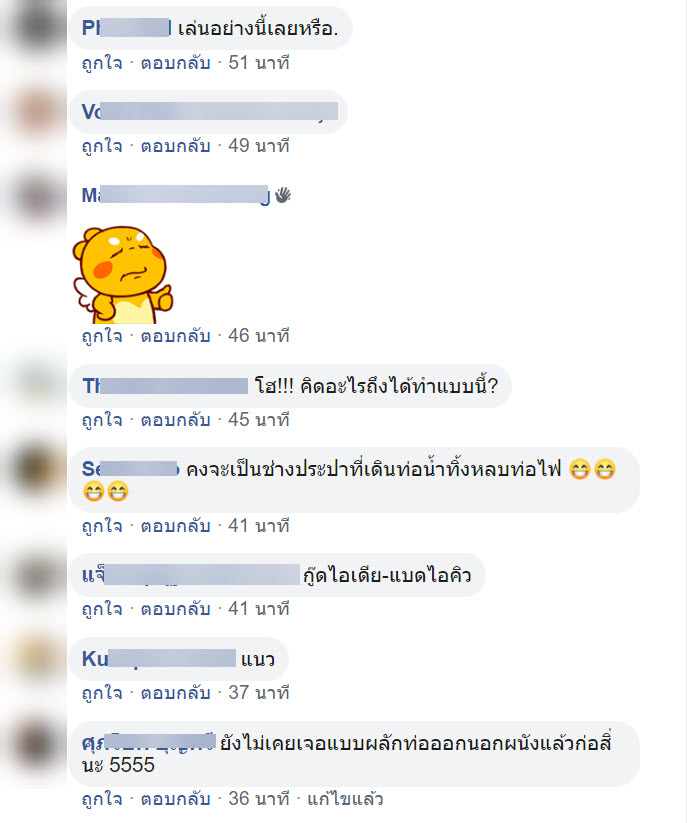This screenshot has height=823, width=687.
Task: Click ตอบกลับ on the 49 นาที comment
Action: click(x=175, y=146)
